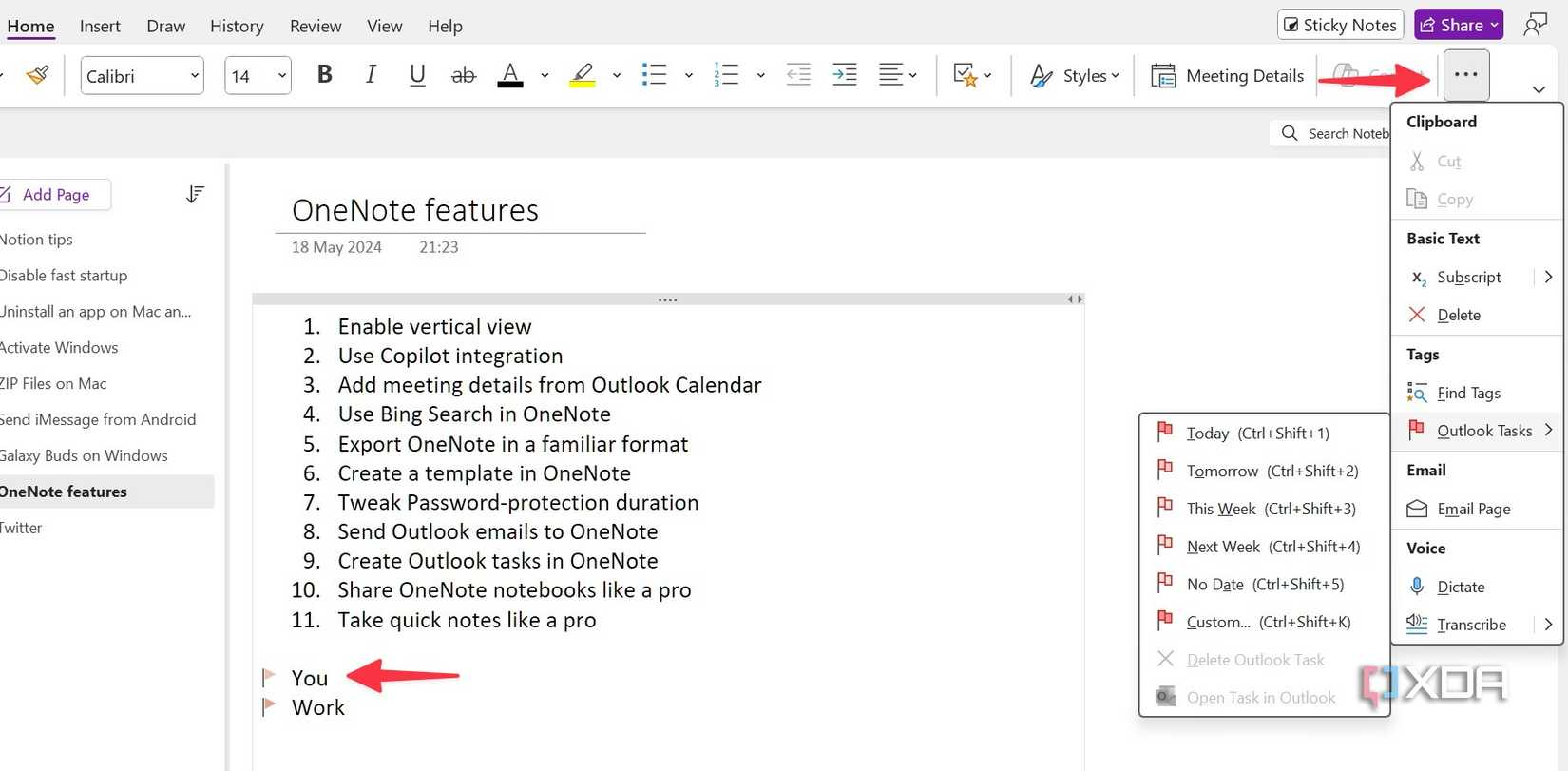Choose the Today Outlook task flag
Image resolution: width=1568 pixels, height=771 pixels.
(x=1264, y=434)
